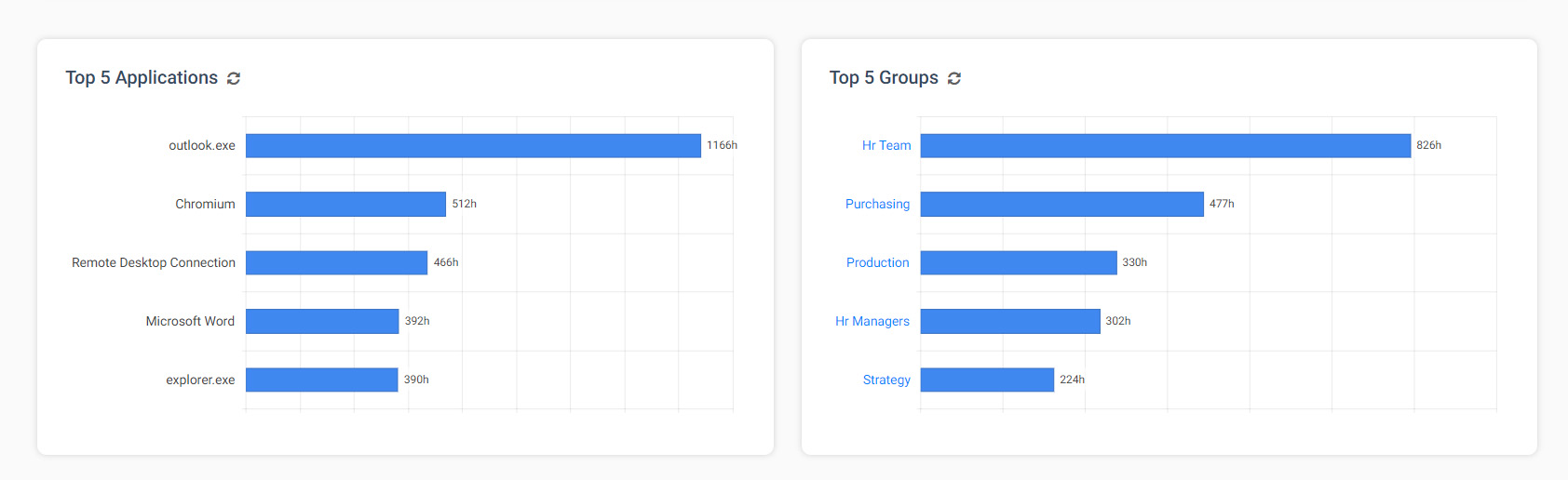Refresh the Top 5 Groups chart
Image resolution: width=1568 pixels, height=480 pixels.
[x=954, y=78]
